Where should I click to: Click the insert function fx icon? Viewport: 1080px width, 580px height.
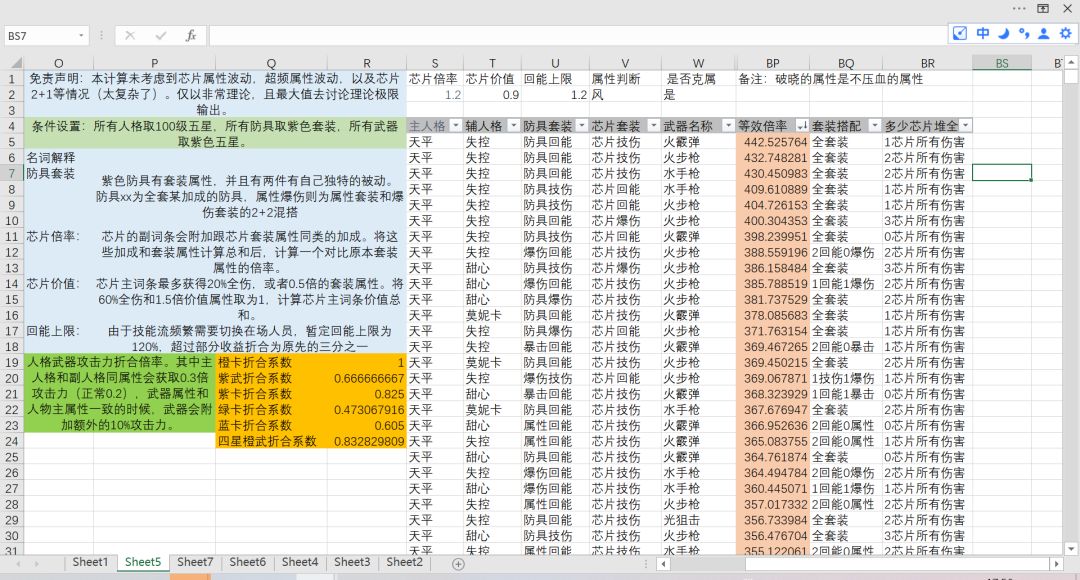click(191, 35)
